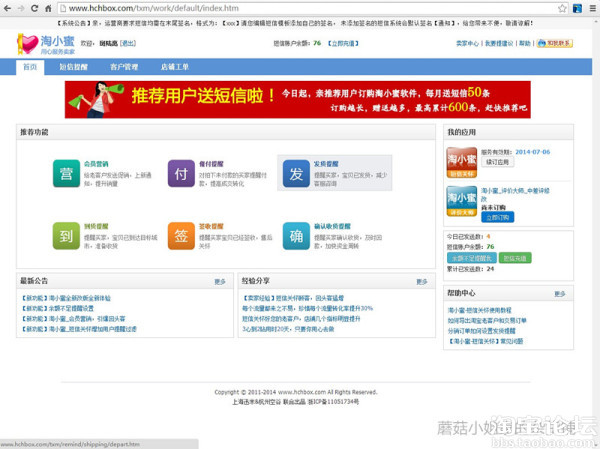Viewport: 600px width, 449px height.
Task: Reload the page with the refresh icon
Action: coord(34,8)
